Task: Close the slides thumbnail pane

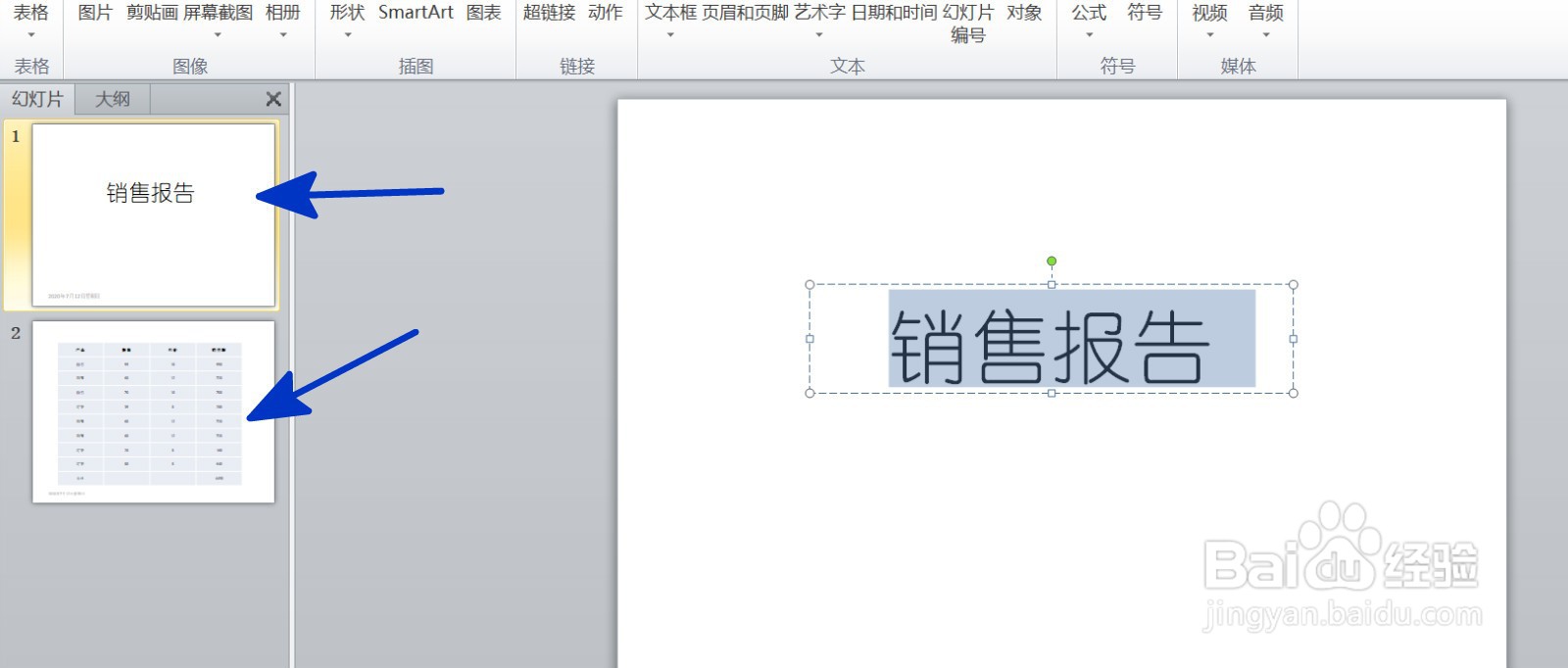Action: [x=273, y=99]
